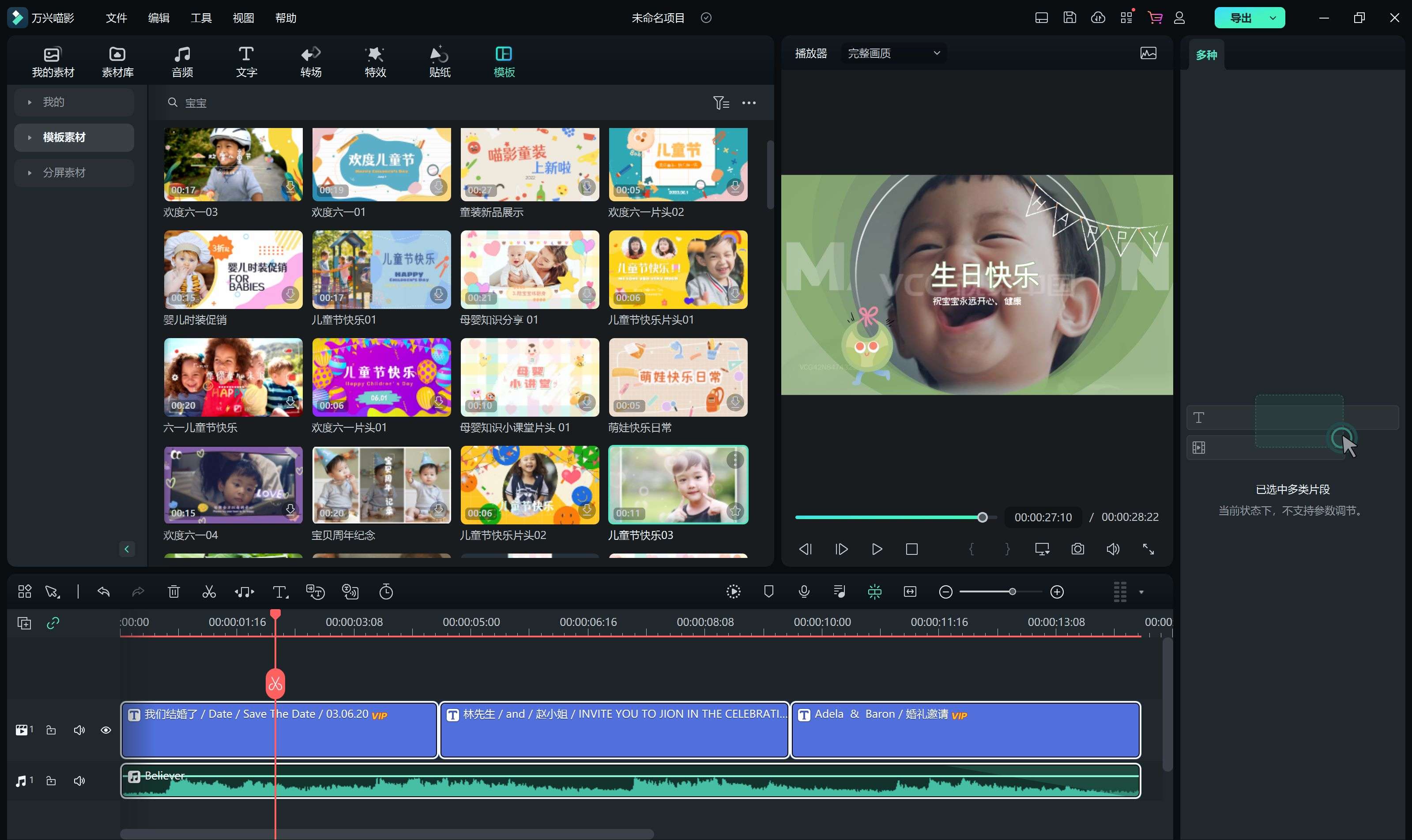This screenshot has height=840, width=1412.
Task: Click the filter icon beside search field
Action: (720, 103)
